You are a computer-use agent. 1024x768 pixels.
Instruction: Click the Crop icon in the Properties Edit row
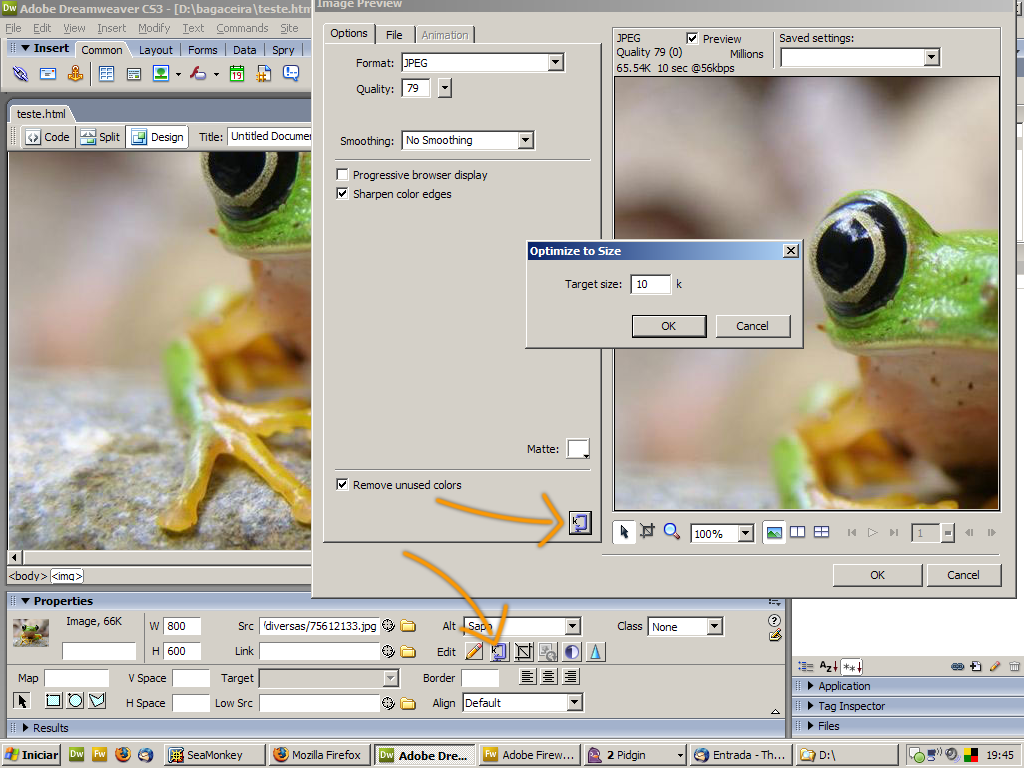[524, 651]
